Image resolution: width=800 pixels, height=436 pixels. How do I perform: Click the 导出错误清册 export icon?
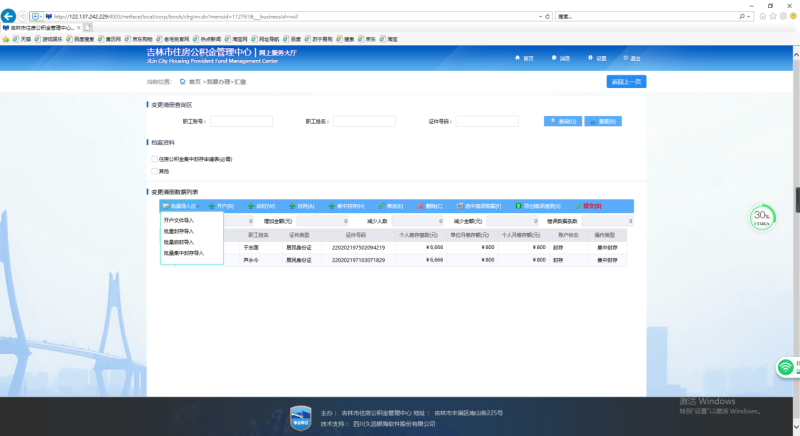(x=518, y=206)
